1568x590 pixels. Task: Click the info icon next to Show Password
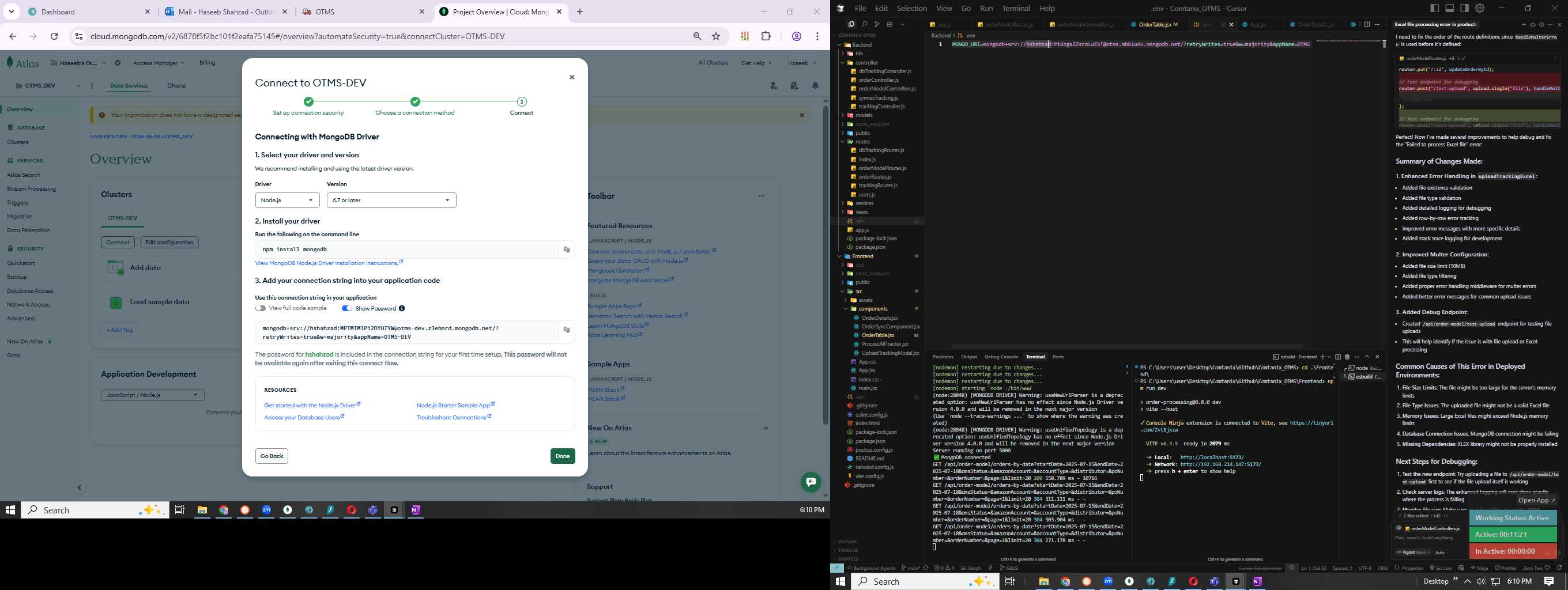[x=402, y=308]
